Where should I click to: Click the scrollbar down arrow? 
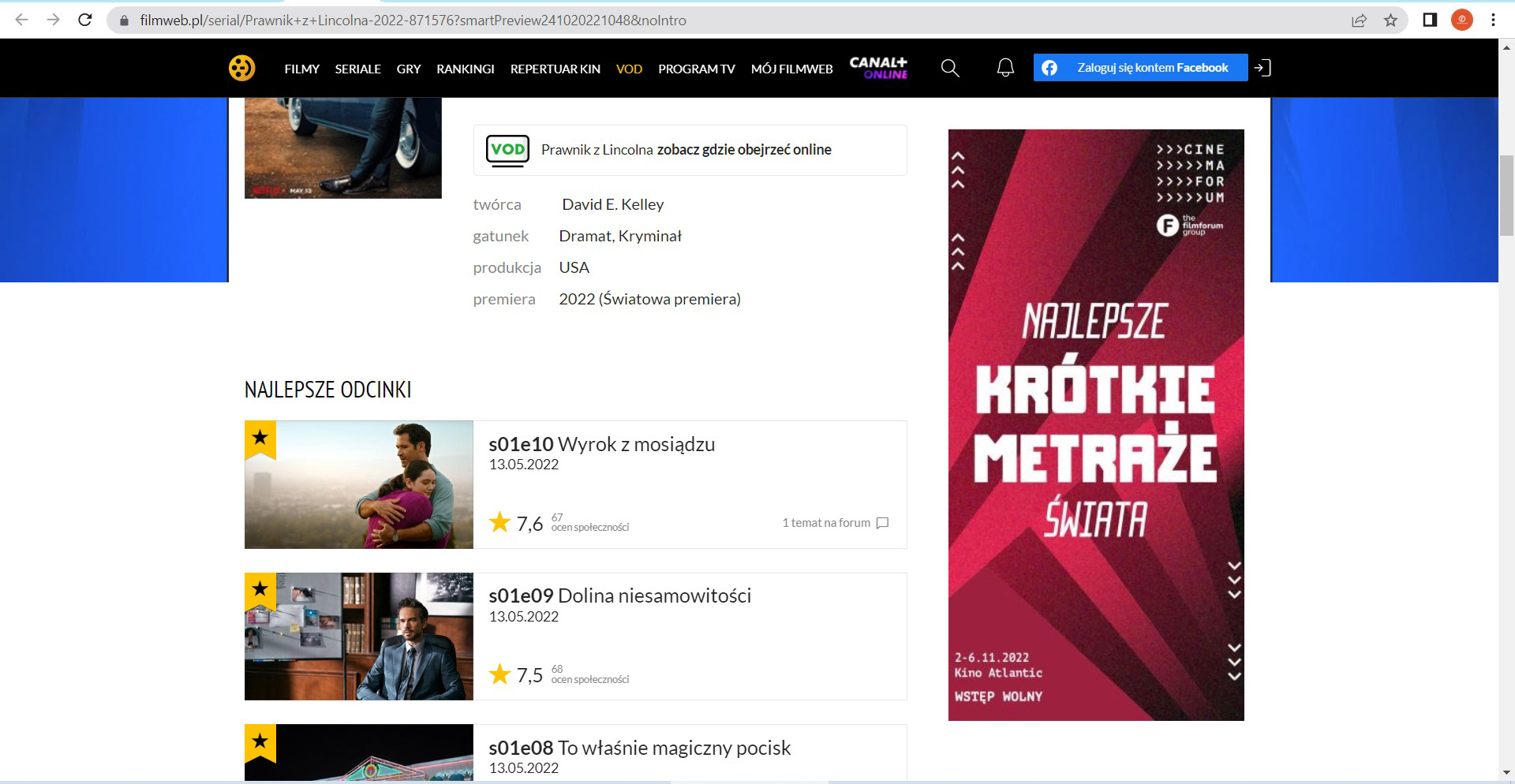tap(1506, 772)
